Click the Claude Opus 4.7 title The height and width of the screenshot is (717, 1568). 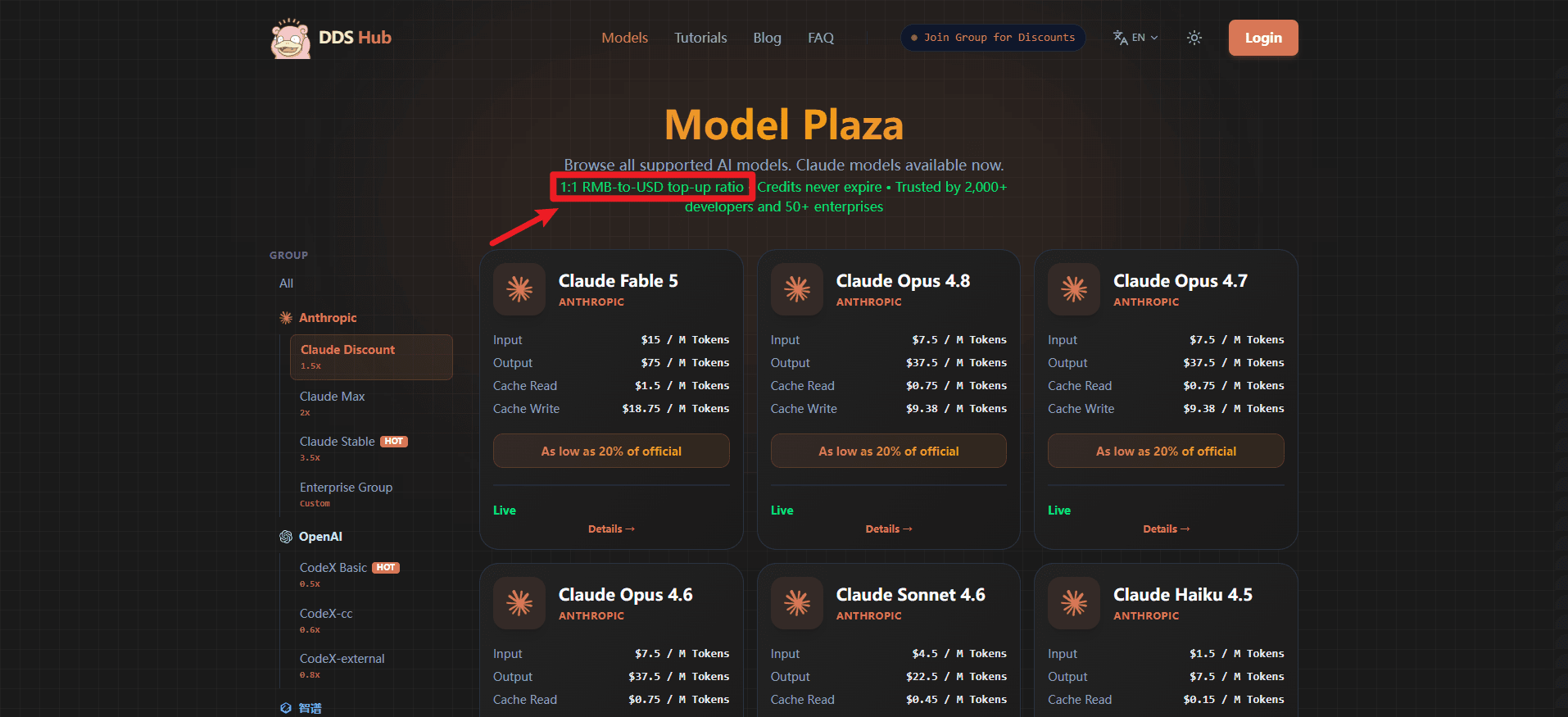click(x=1181, y=281)
